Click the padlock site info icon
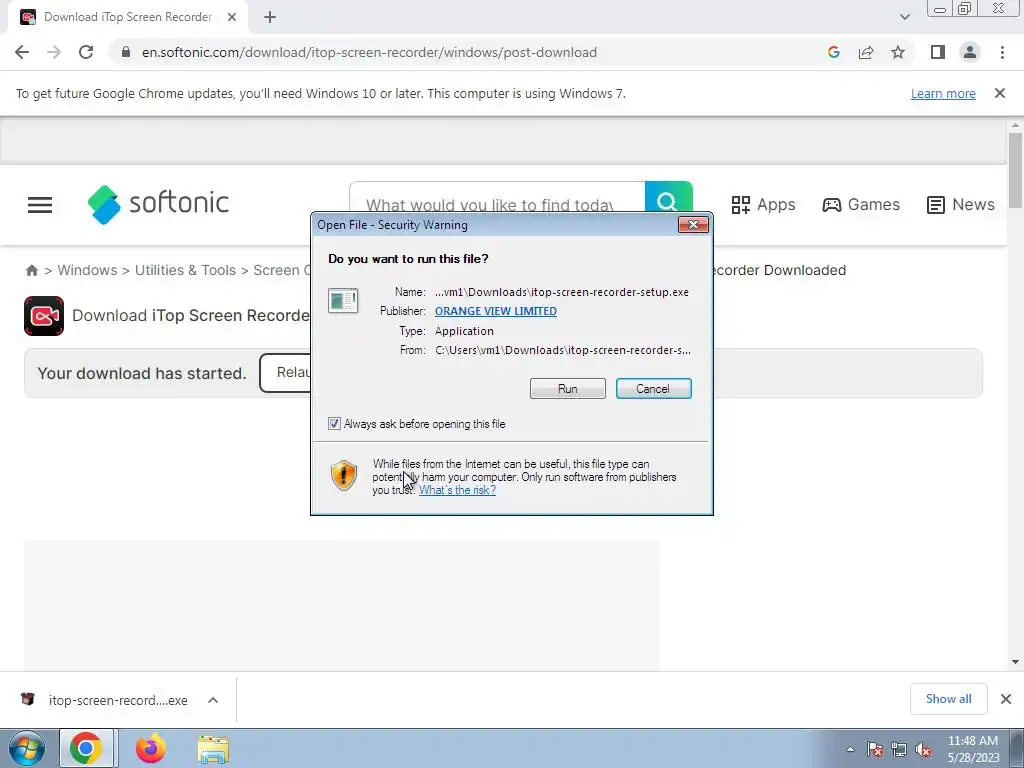1024x768 pixels. tap(126, 52)
